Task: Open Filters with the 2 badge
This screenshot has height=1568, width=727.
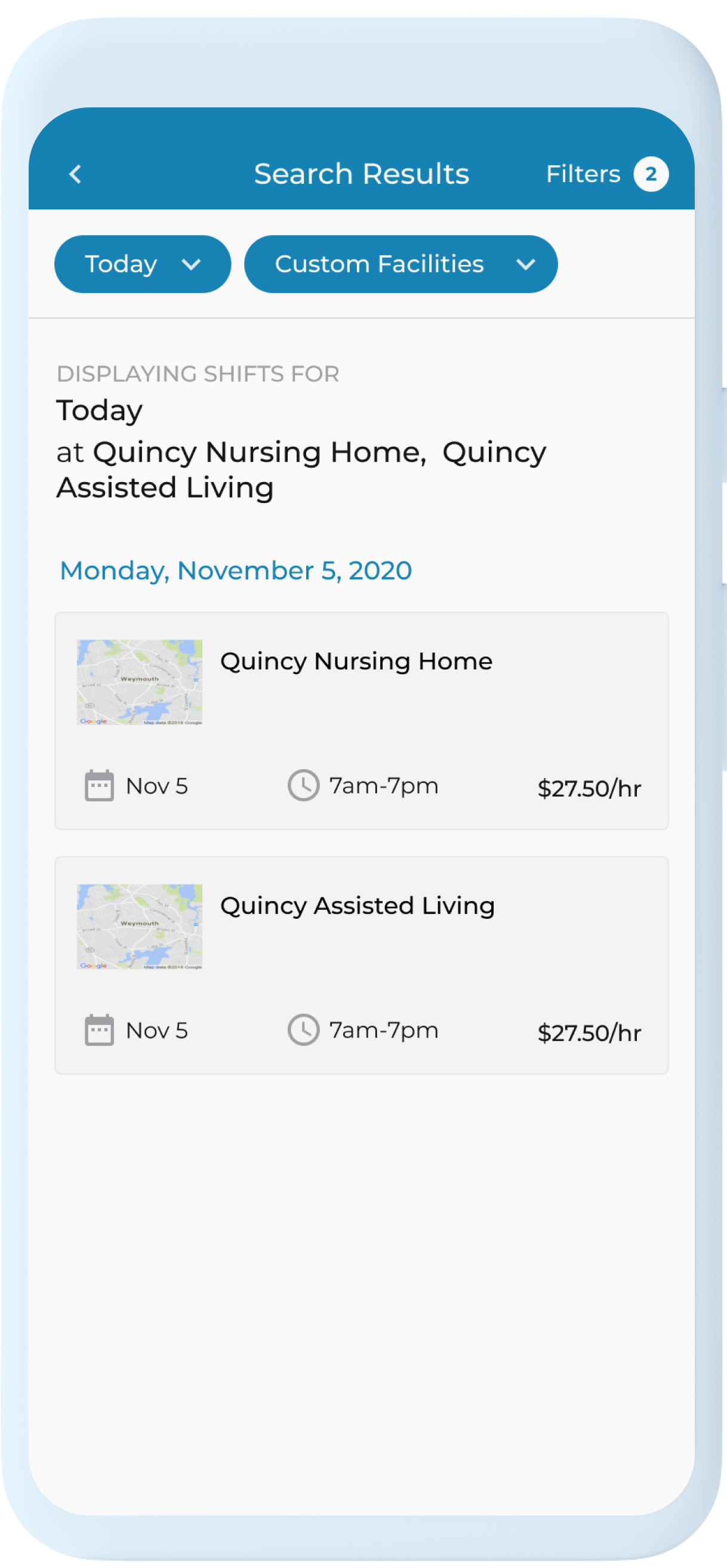Action: tap(583, 174)
